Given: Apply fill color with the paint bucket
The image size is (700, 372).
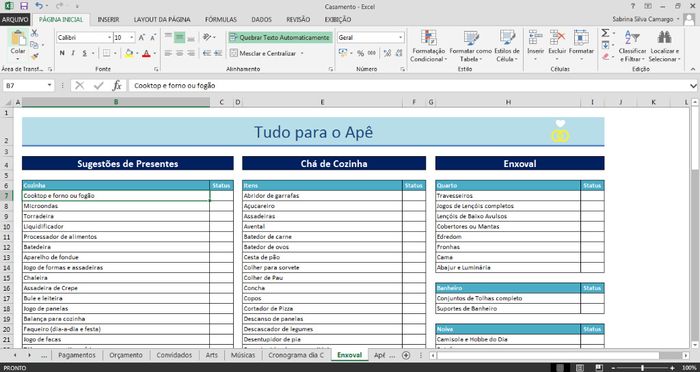Looking at the screenshot, I should [129, 53].
